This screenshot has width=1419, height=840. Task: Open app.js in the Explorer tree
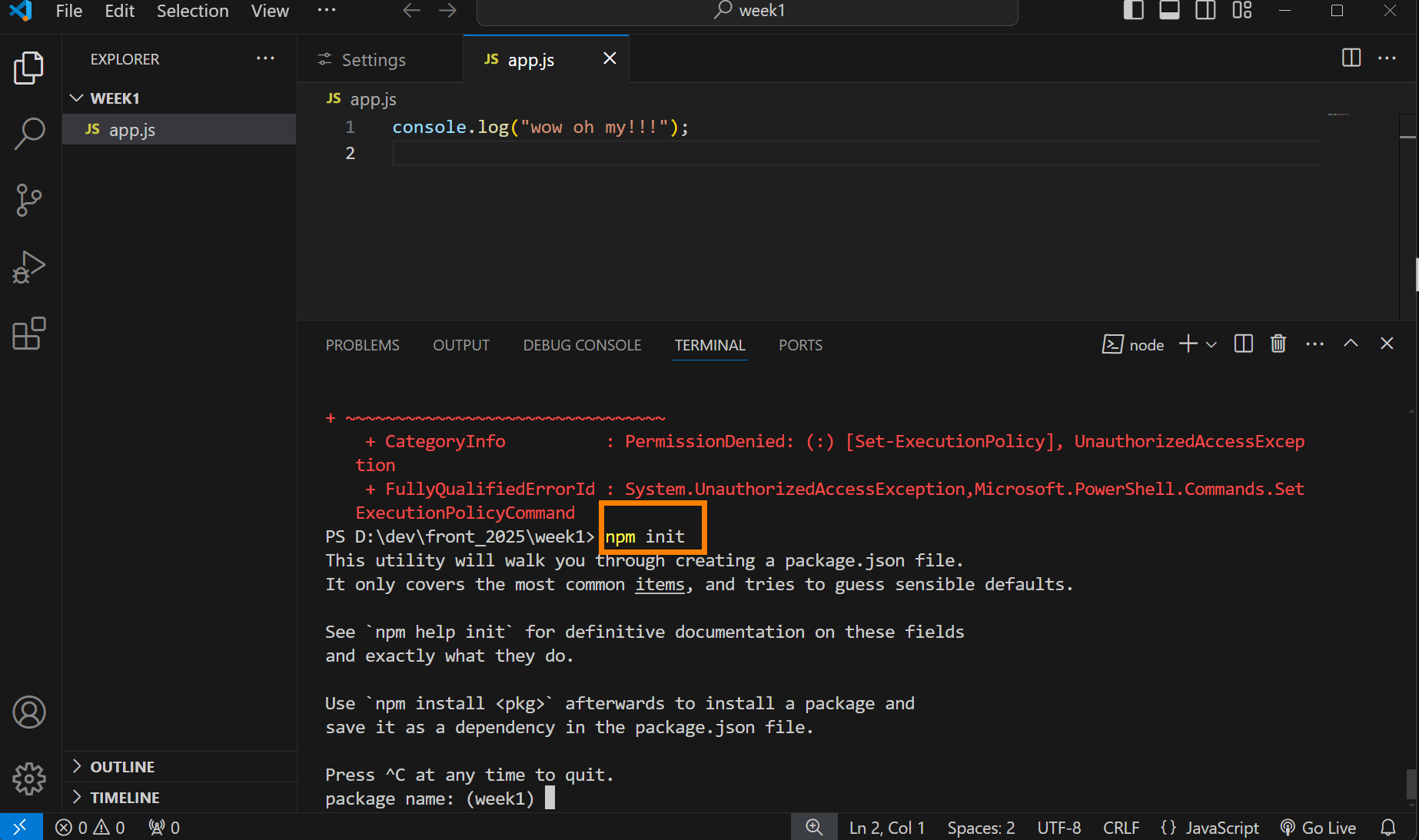pyautogui.click(x=179, y=130)
